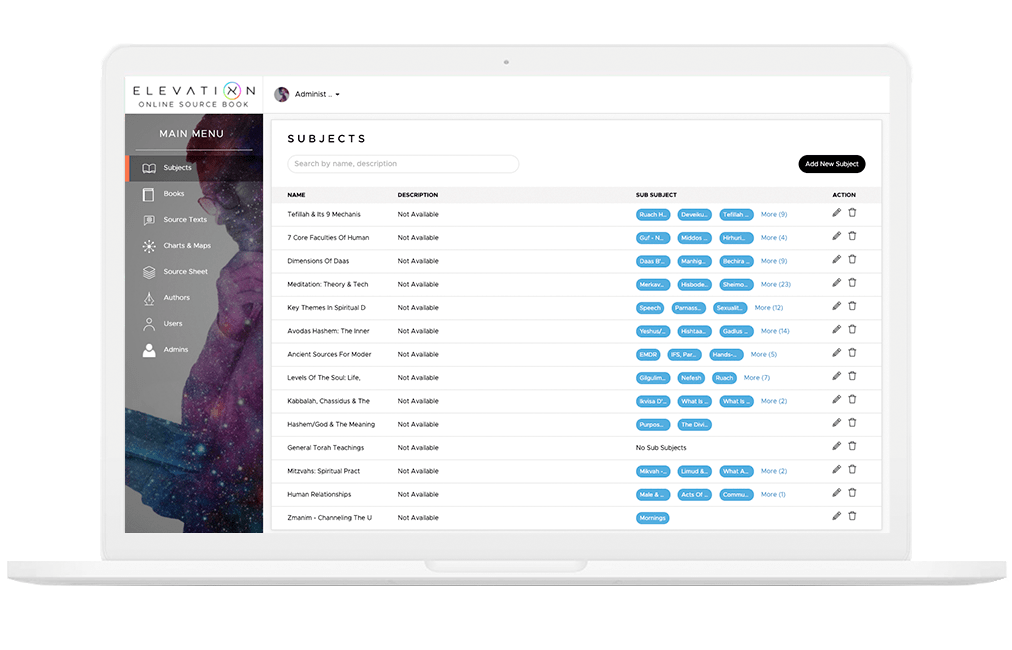Delete the 7 Core Faculties Of Human row
Viewport: 1012px width, 650px height.
click(852, 236)
